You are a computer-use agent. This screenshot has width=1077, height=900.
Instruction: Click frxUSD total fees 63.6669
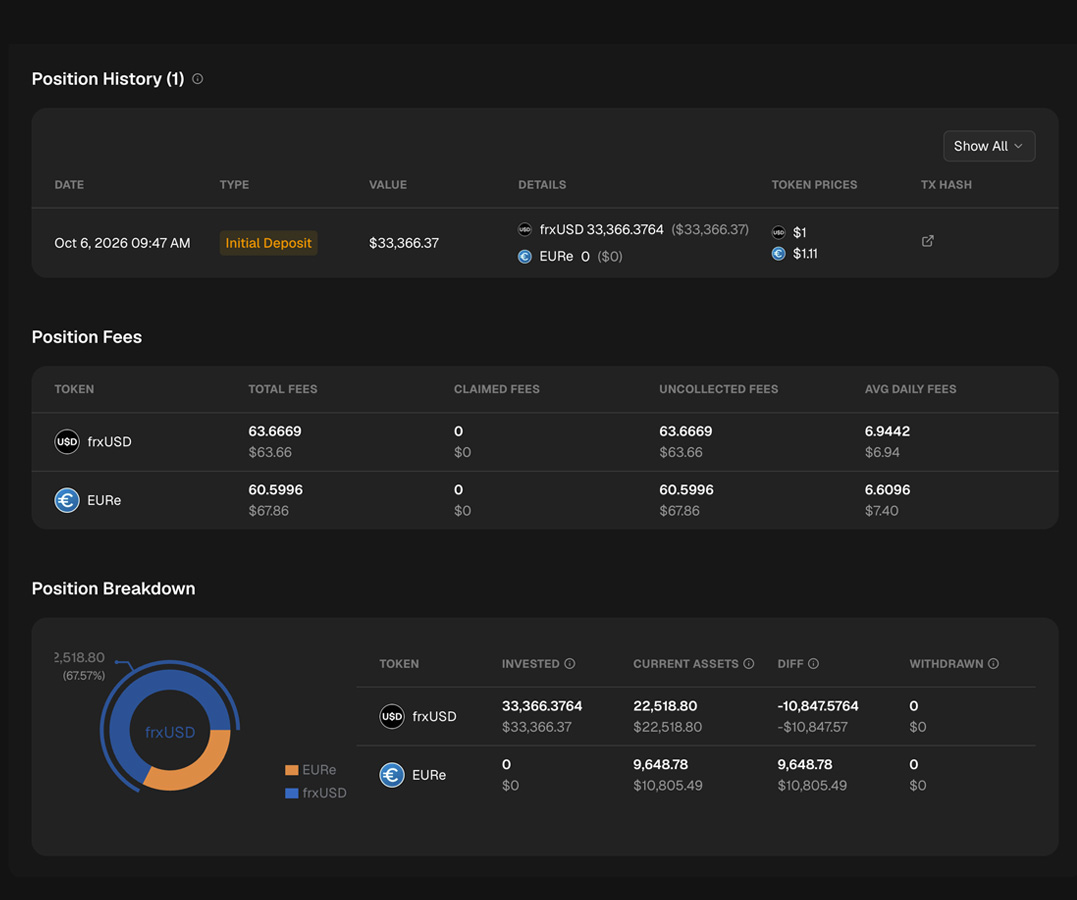[x=275, y=431]
